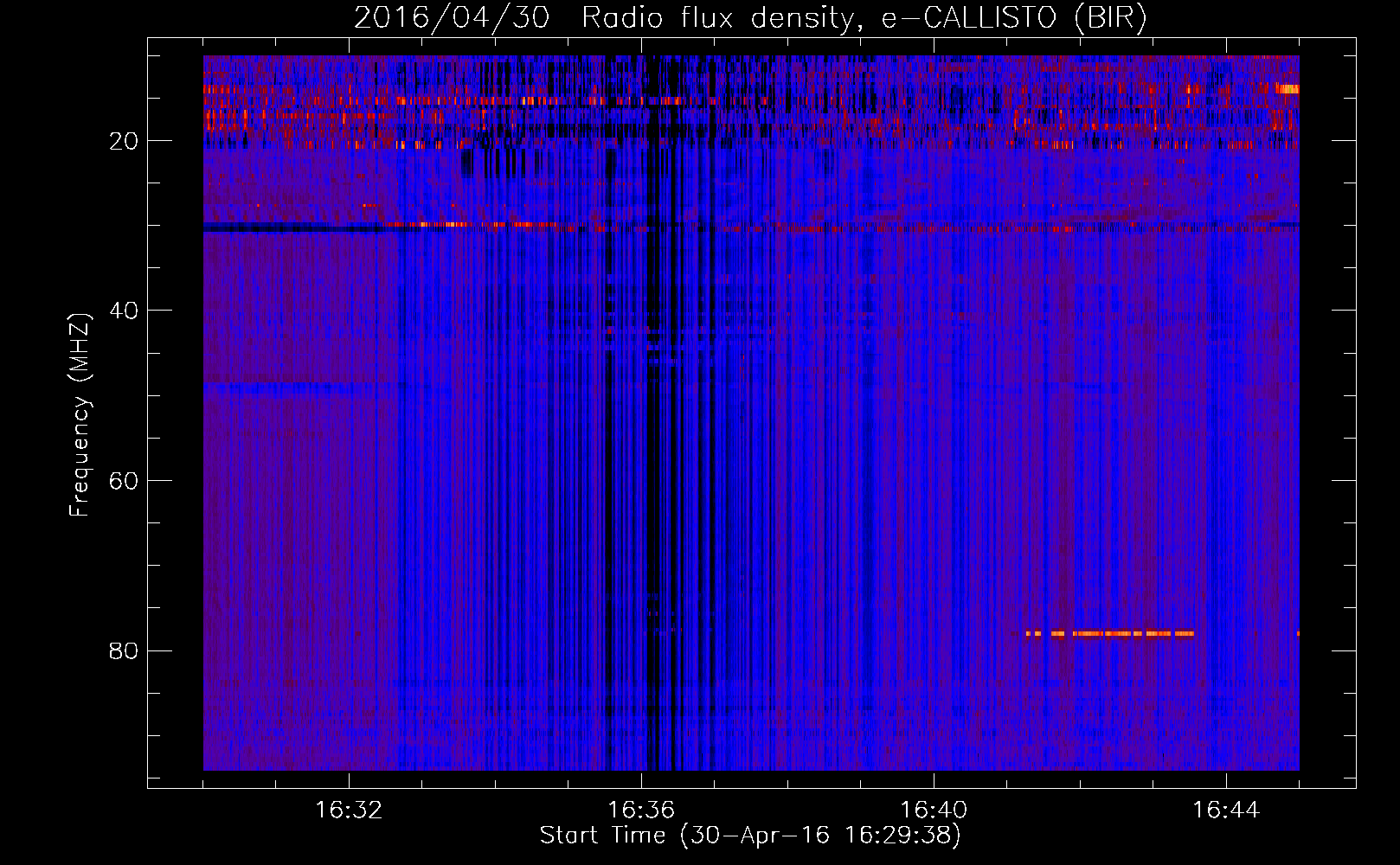Click the 16:32 time tick label
The width and height of the screenshot is (1400, 865).
point(349,811)
